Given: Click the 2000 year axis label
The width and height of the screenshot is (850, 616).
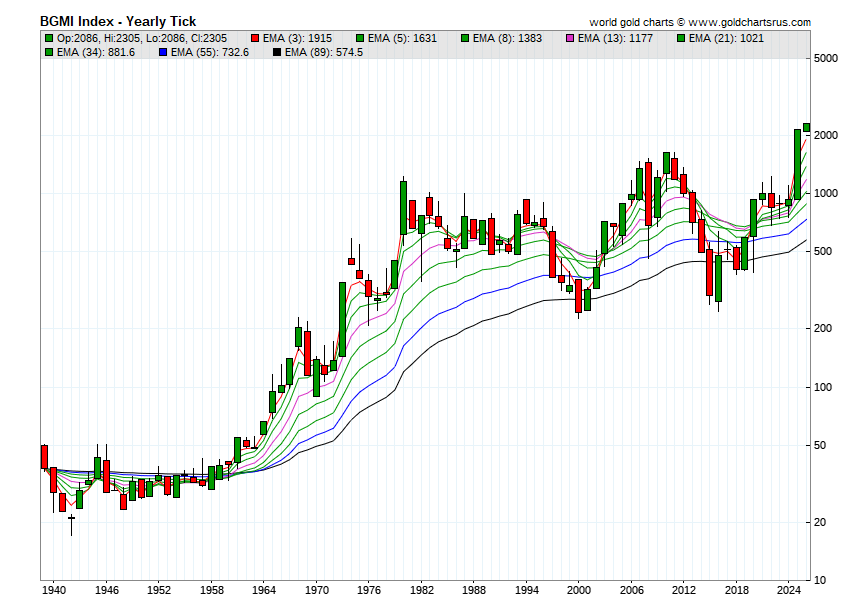Looking at the screenshot, I should [579, 590].
